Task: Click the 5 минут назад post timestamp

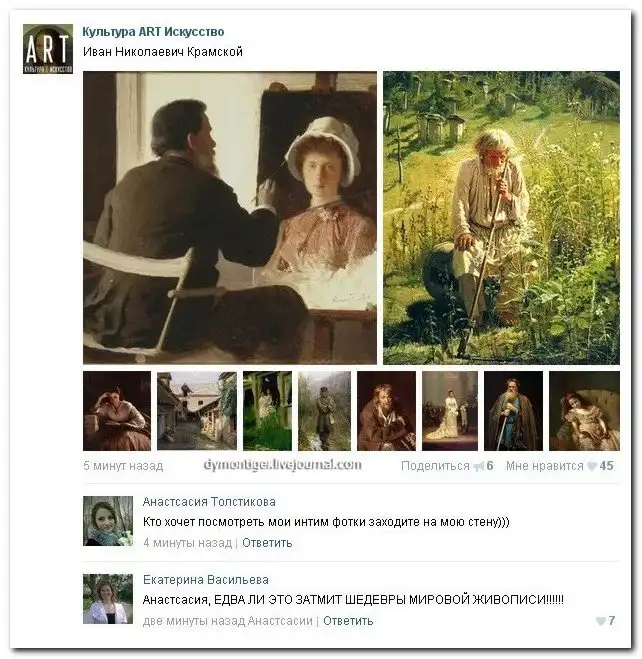Action: point(122,466)
